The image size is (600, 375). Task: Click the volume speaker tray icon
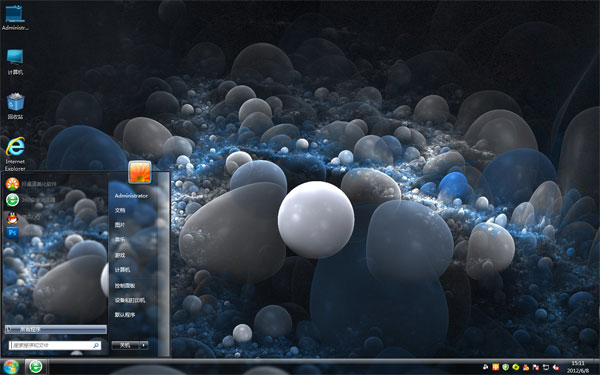click(x=556, y=367)
